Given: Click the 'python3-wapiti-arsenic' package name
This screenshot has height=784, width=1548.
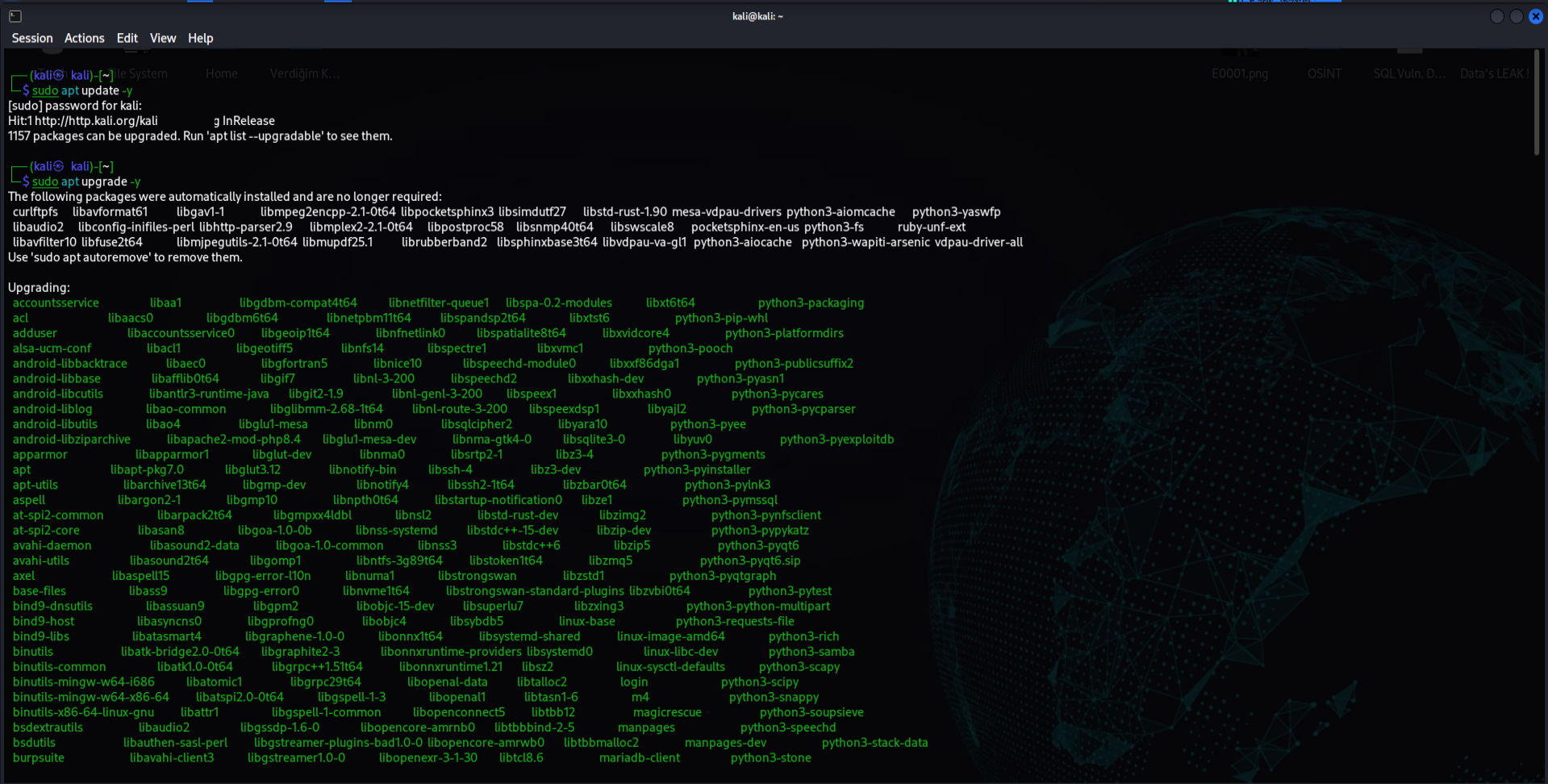Looking at the screenshot, I should tap(866, 242).
